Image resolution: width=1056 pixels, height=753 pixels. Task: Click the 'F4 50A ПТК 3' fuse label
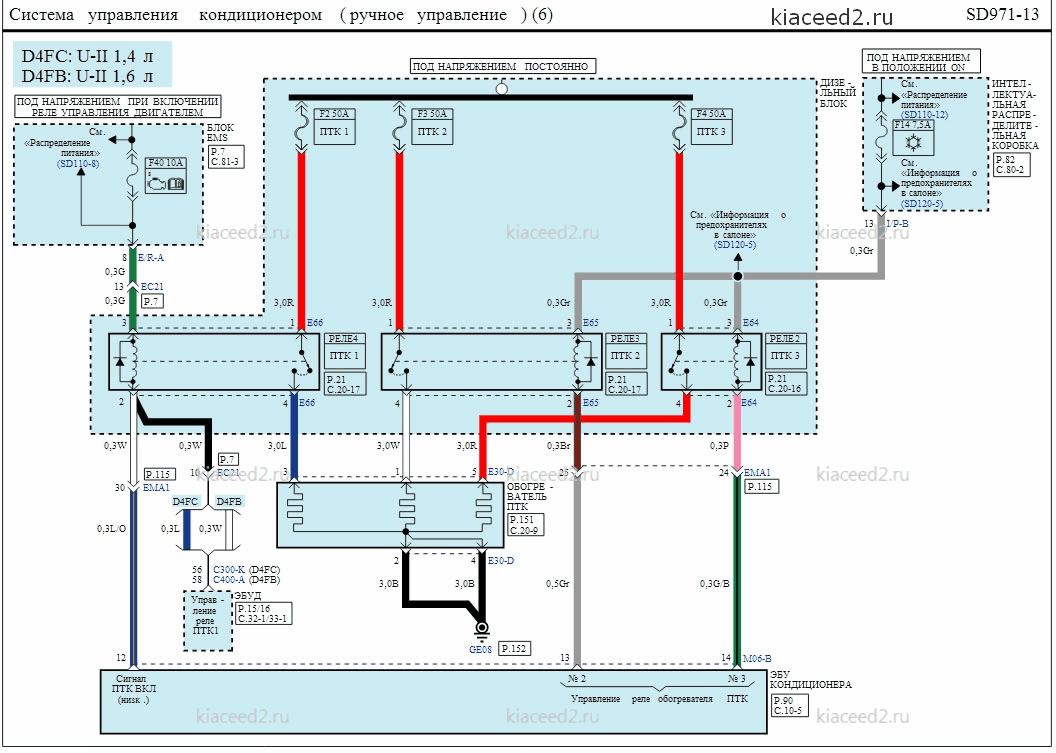coord(711,125)
